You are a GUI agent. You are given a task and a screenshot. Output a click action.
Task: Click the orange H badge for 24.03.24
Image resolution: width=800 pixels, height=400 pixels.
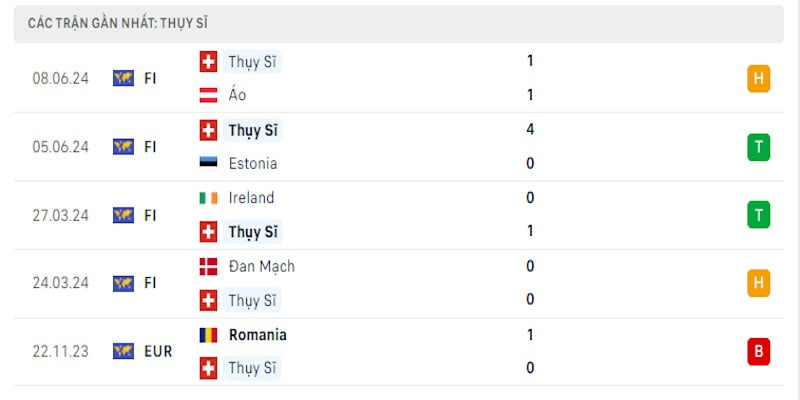click(x=759, y=283)
